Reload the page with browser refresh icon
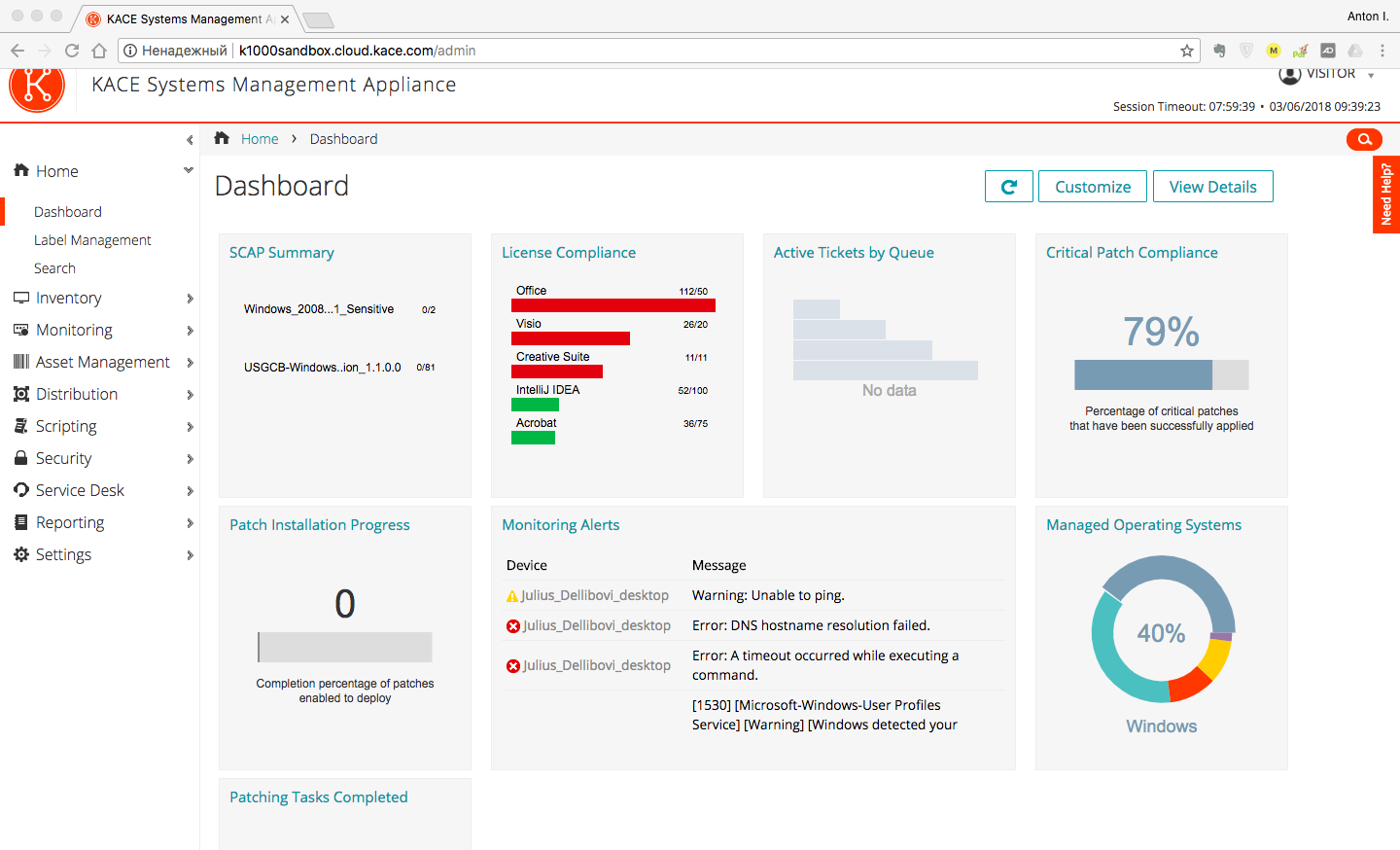This screenshot has width=1400, height=850. click(x=72, y=51)
